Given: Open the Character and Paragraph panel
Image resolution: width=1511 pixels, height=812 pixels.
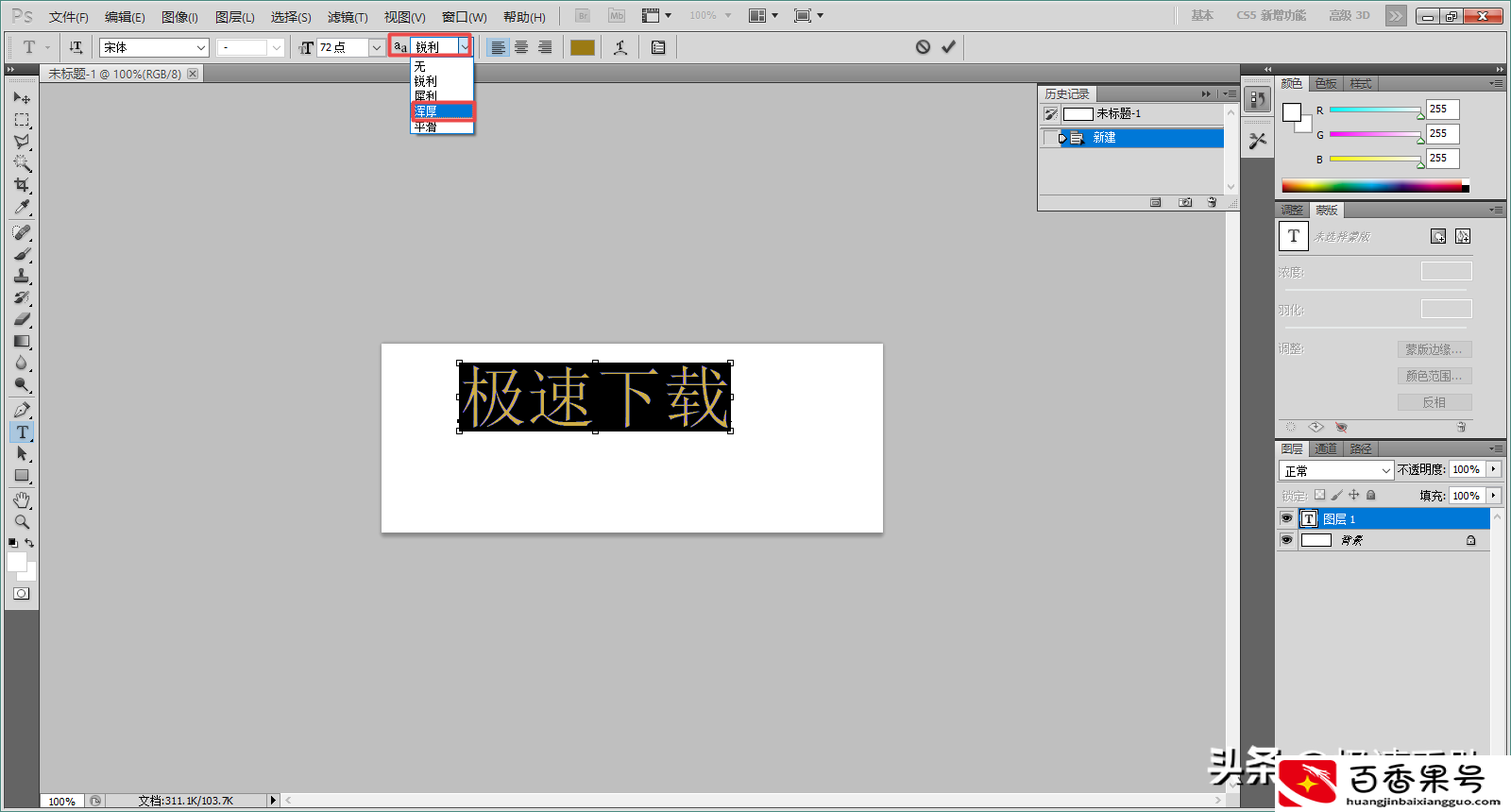Looking at the screenshot, I should click(658, 47).
